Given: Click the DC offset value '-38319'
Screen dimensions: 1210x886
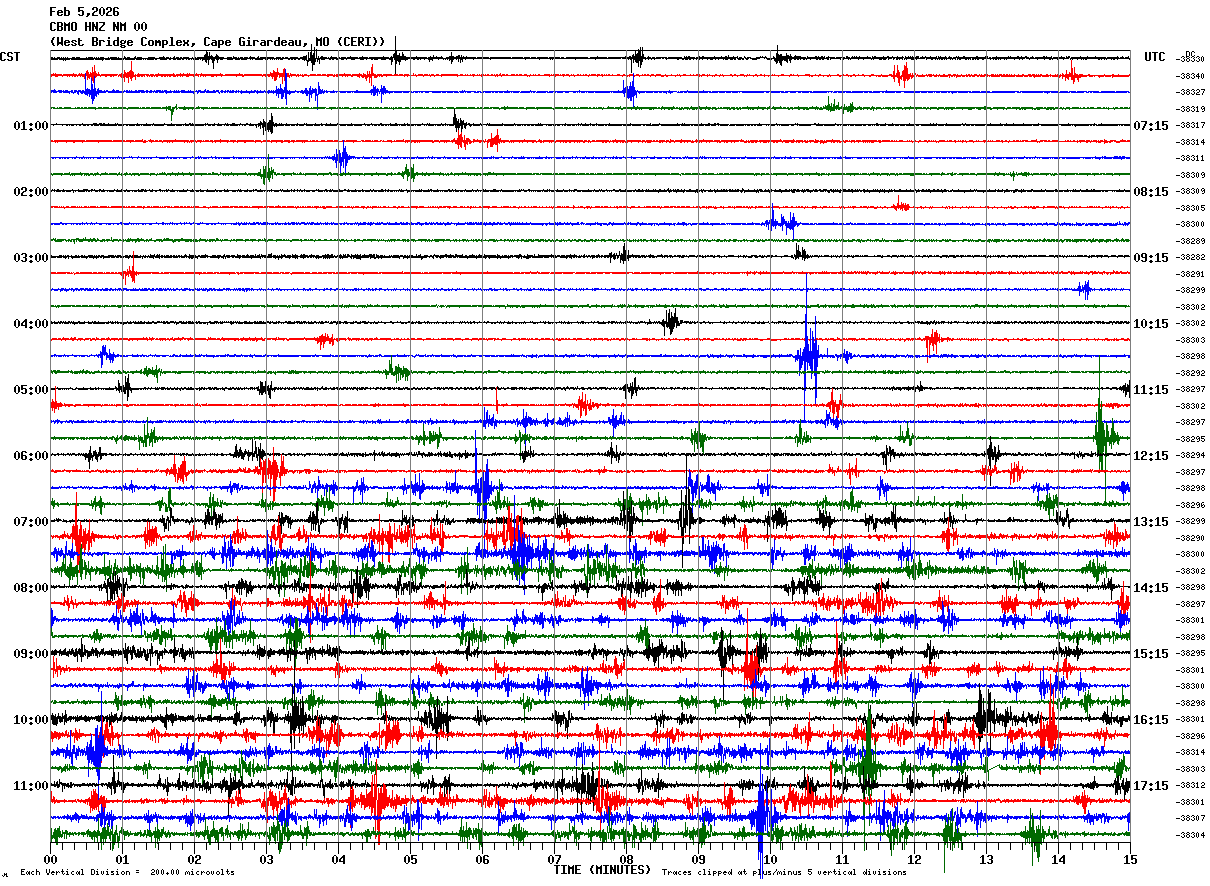Looking at the screenshot, I should pos(1191,109).
